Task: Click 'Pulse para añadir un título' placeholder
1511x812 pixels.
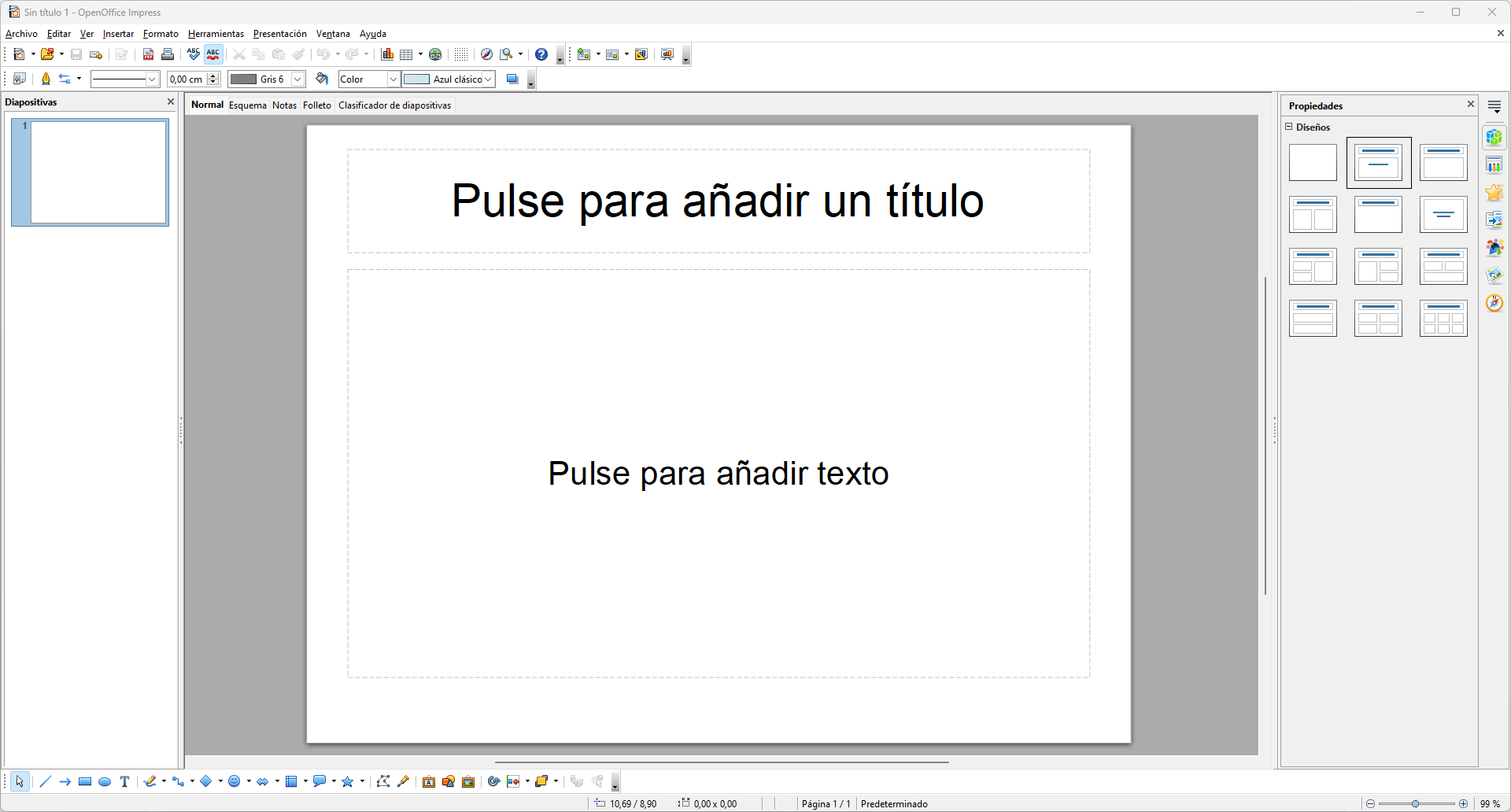Action: point(718,201)
